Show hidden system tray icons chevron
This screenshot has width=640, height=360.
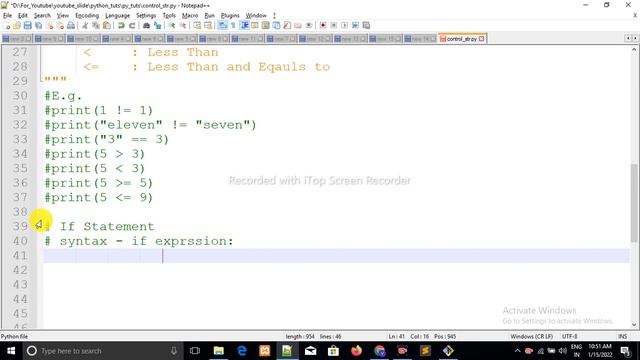[517, 351]
